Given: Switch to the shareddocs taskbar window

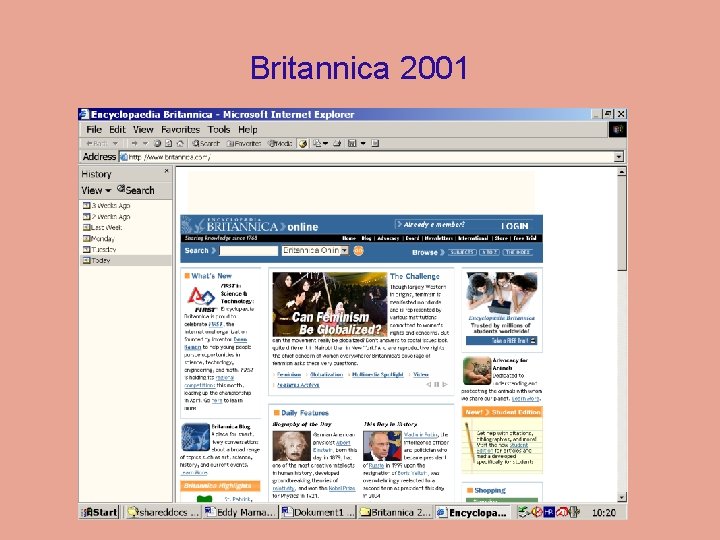Looking at the screenshot, I should pyautogui.click(x=163, y=512).
